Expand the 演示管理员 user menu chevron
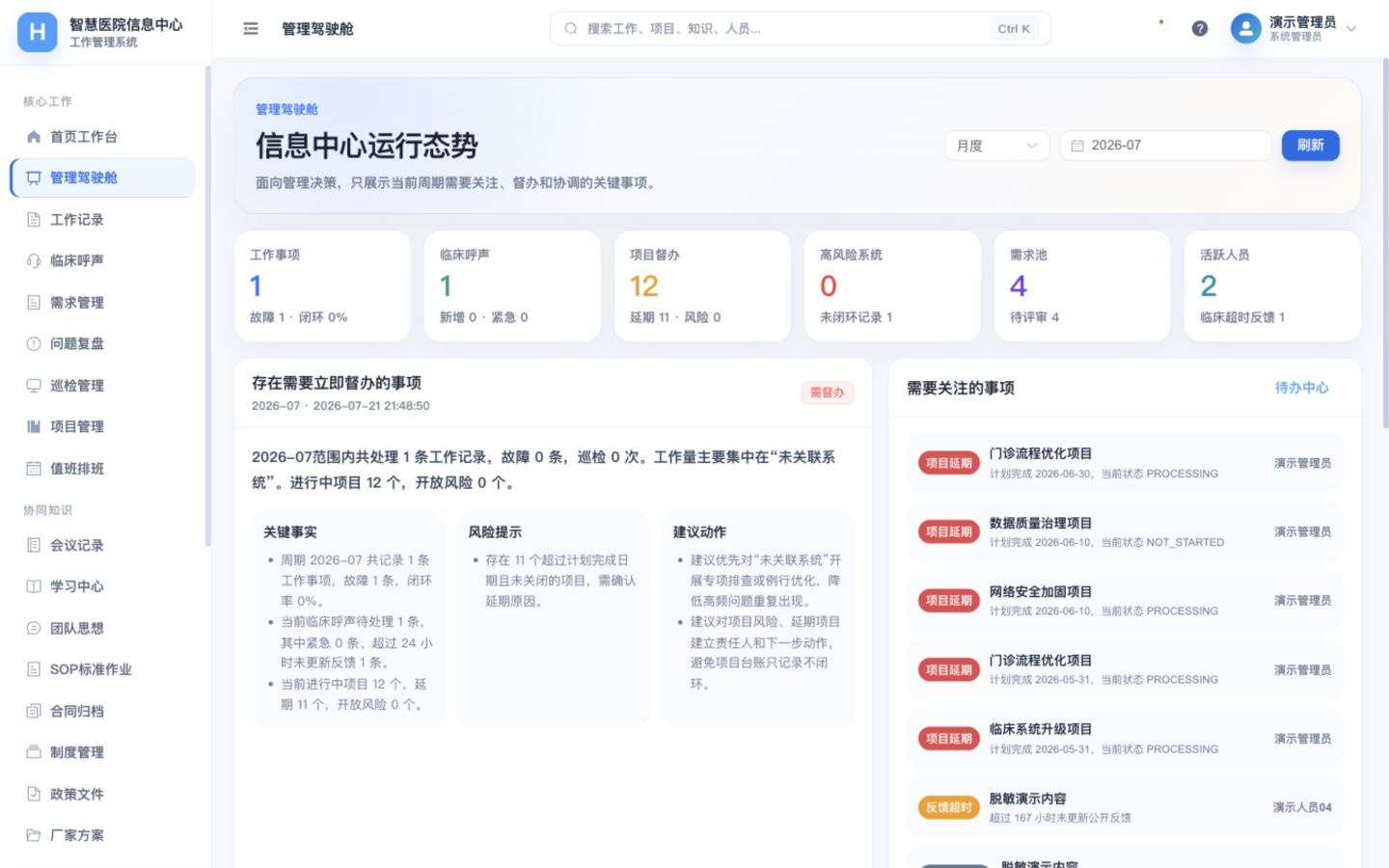Screen dimensions: 1389x868 (x=1351, y=29)
